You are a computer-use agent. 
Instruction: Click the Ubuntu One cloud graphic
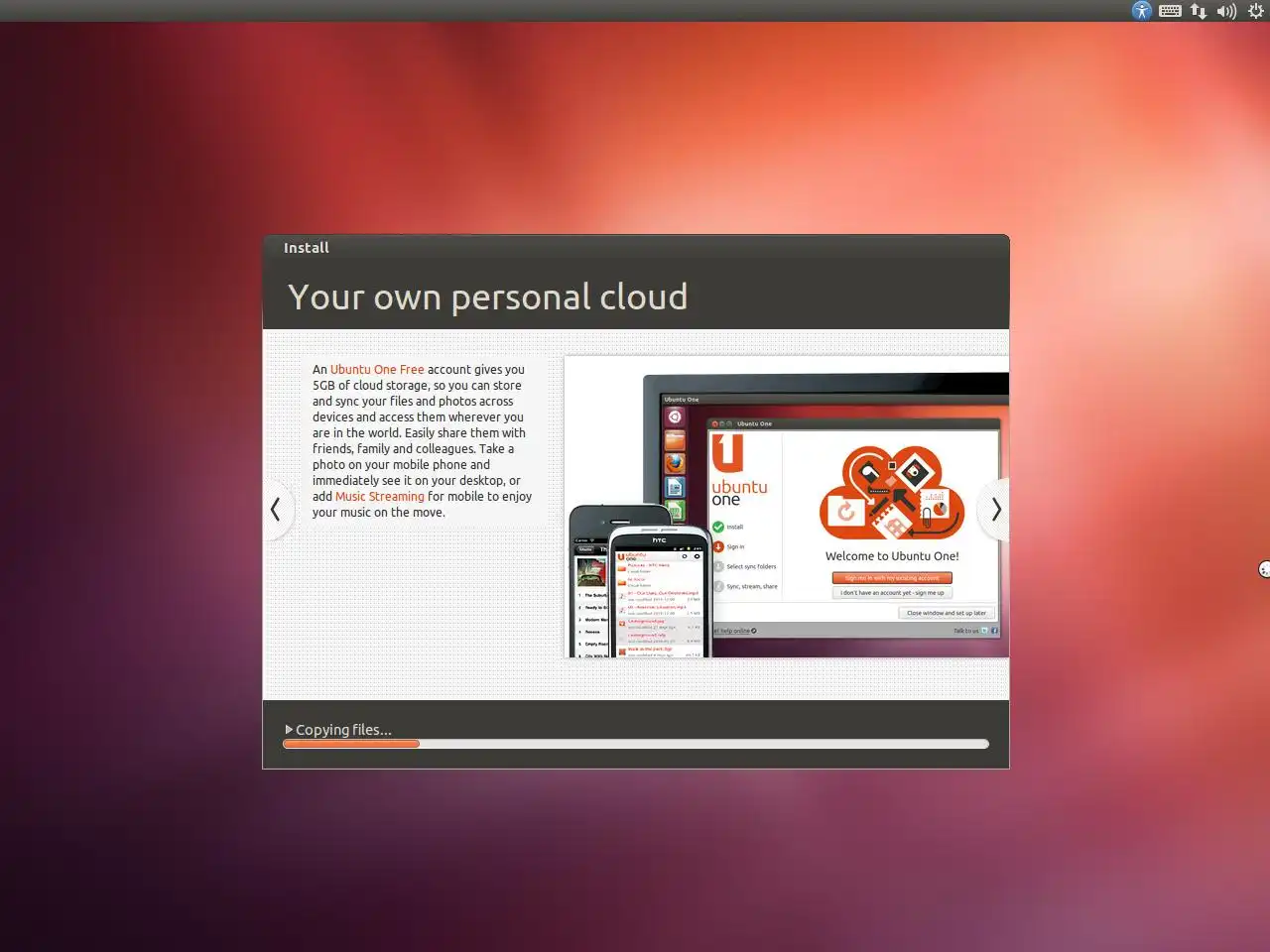(x=892, y=492)
